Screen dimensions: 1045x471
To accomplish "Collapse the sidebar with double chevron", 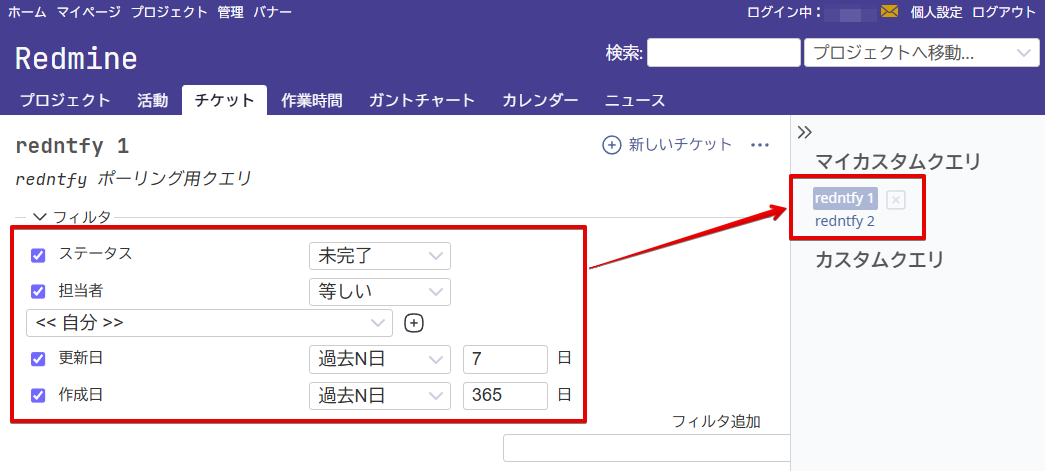I will pyautogui.click(x=804, y=132).
